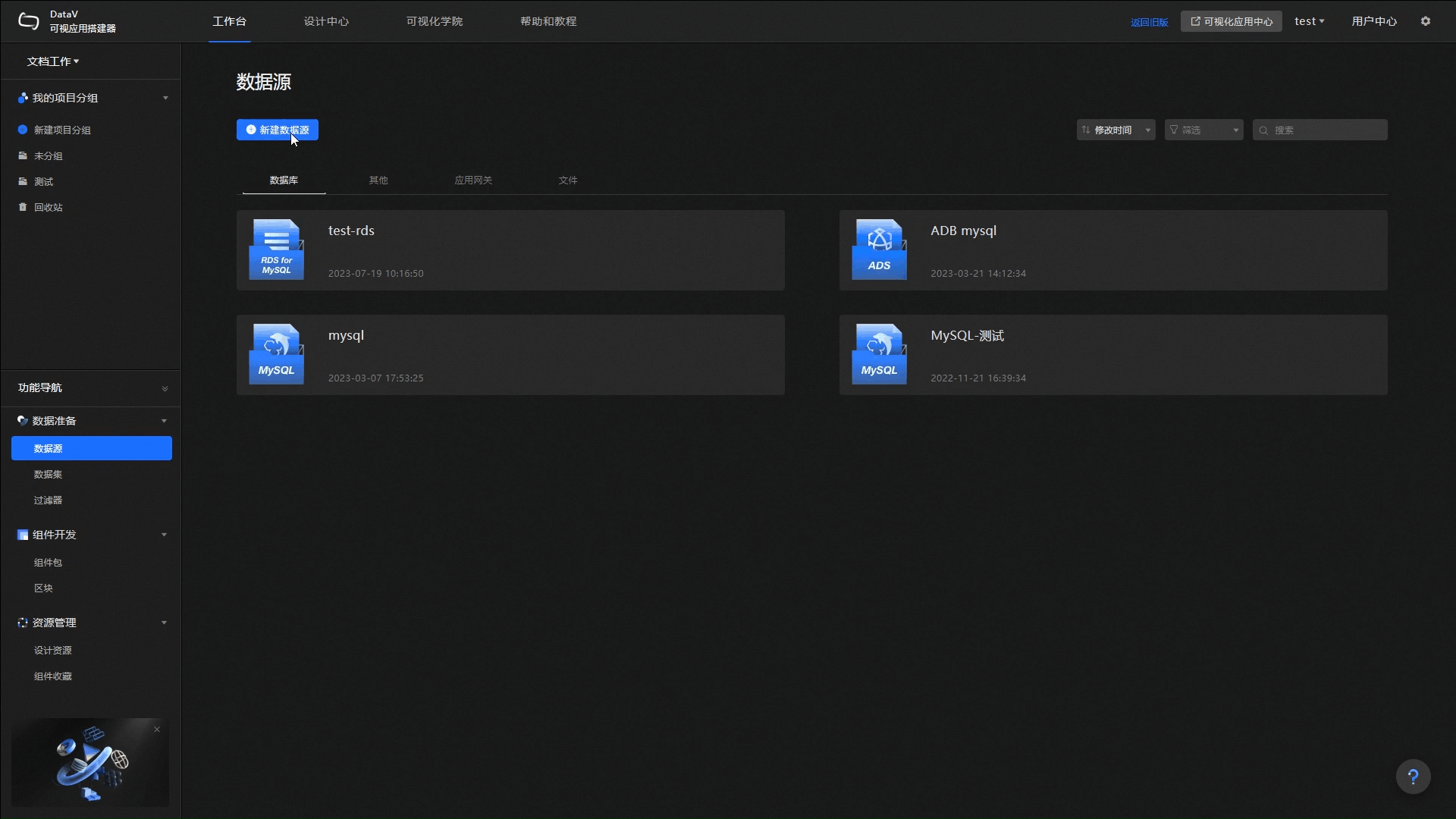Click the 组件开发 section icon
This screenshot has width=1456, height=819.
[23, 535]
